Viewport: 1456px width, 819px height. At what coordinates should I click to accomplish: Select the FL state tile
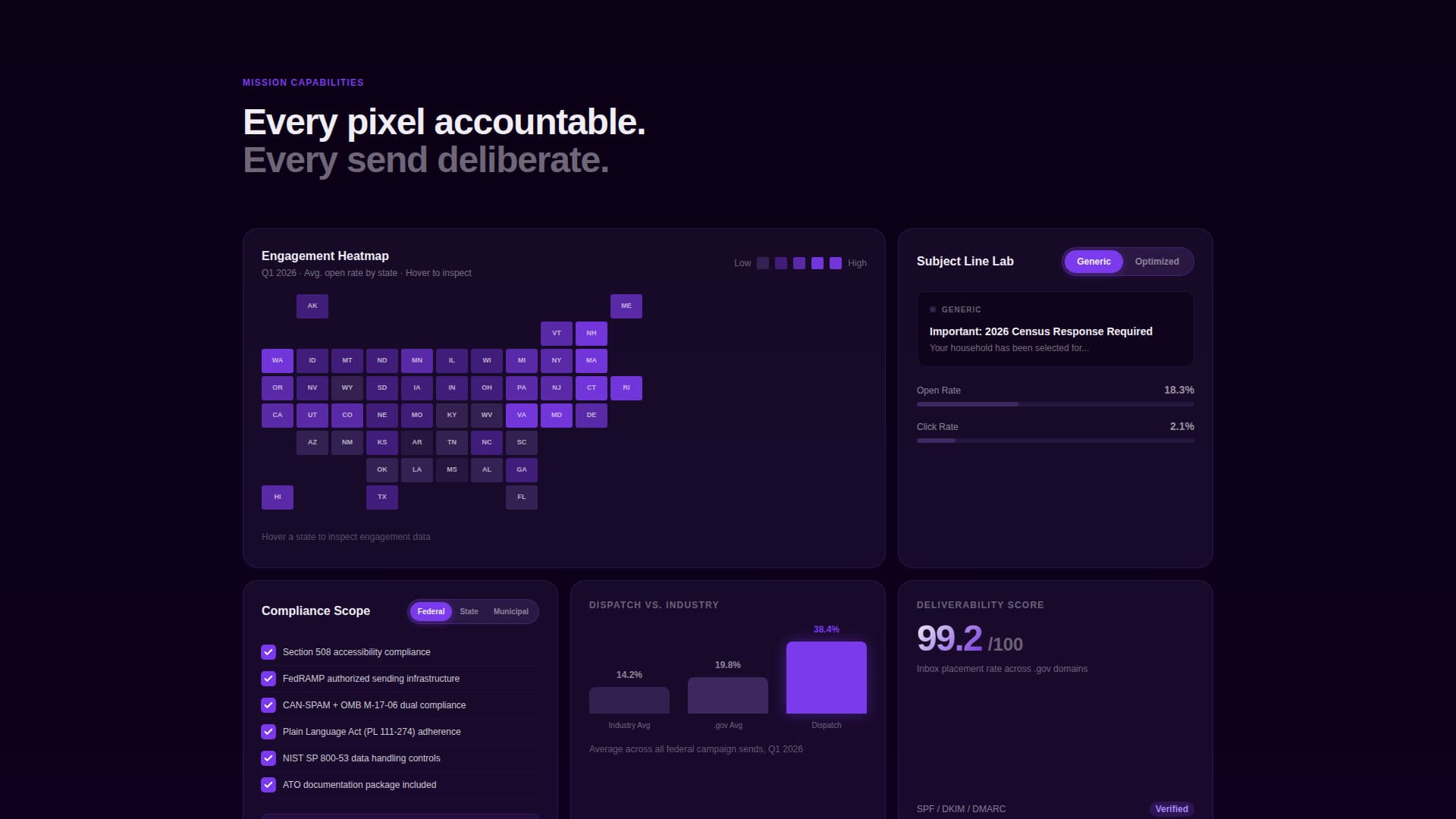click(522, 497)
